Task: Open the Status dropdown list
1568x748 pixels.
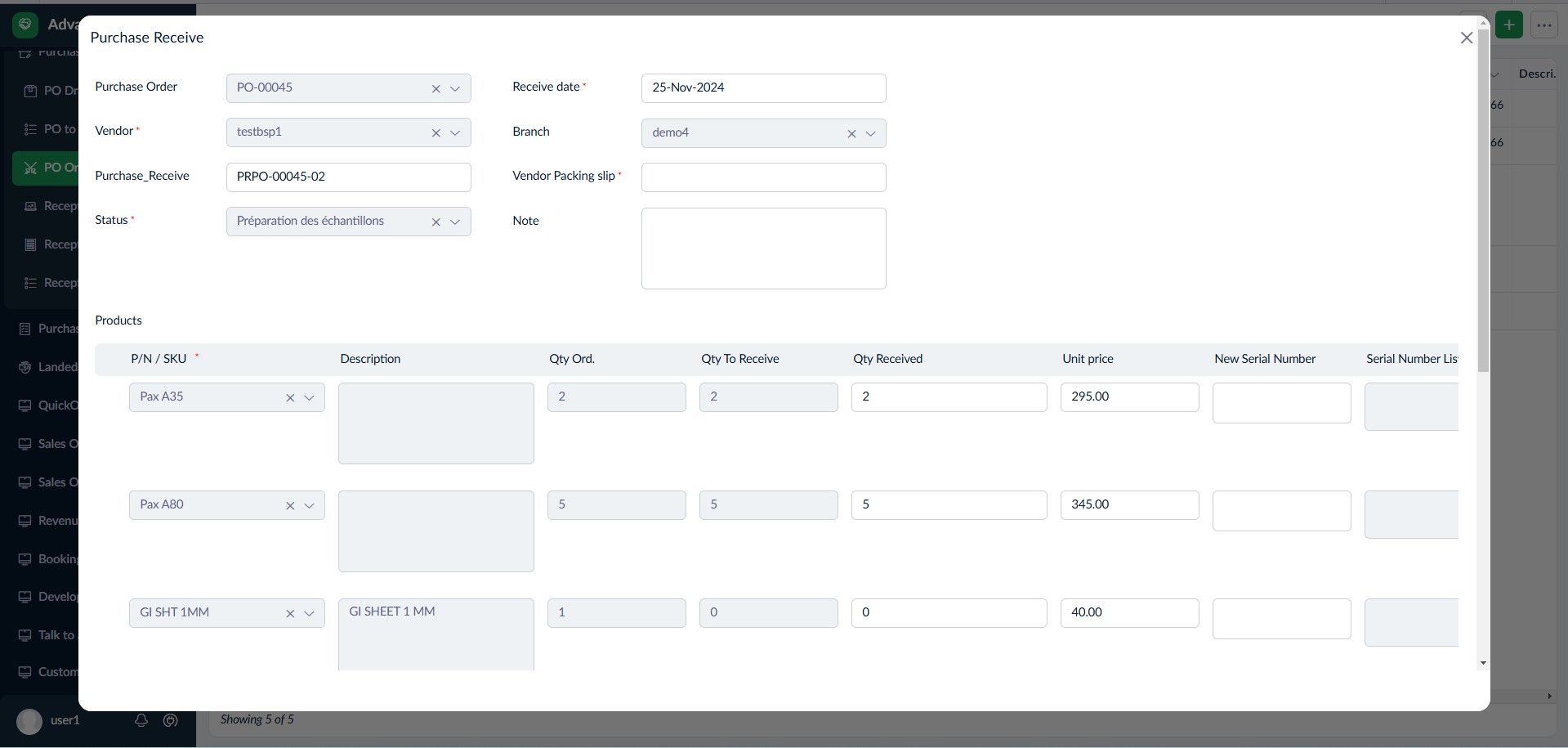Action: [x=455, y=222]
